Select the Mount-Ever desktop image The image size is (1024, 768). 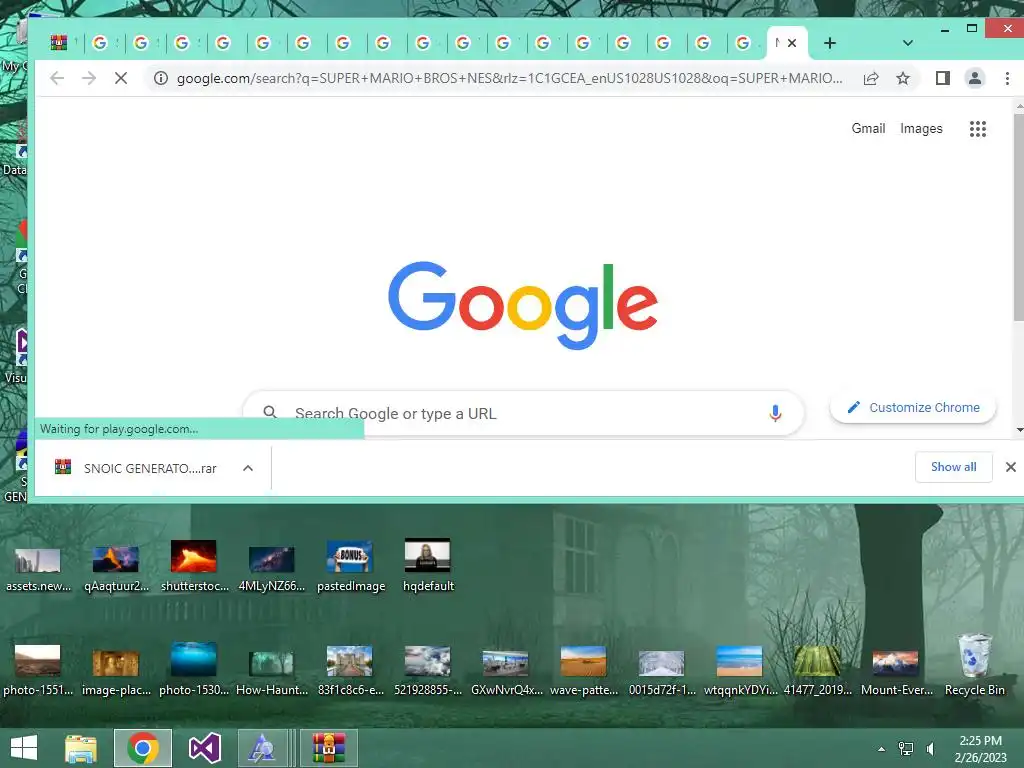tap(896, 671)
